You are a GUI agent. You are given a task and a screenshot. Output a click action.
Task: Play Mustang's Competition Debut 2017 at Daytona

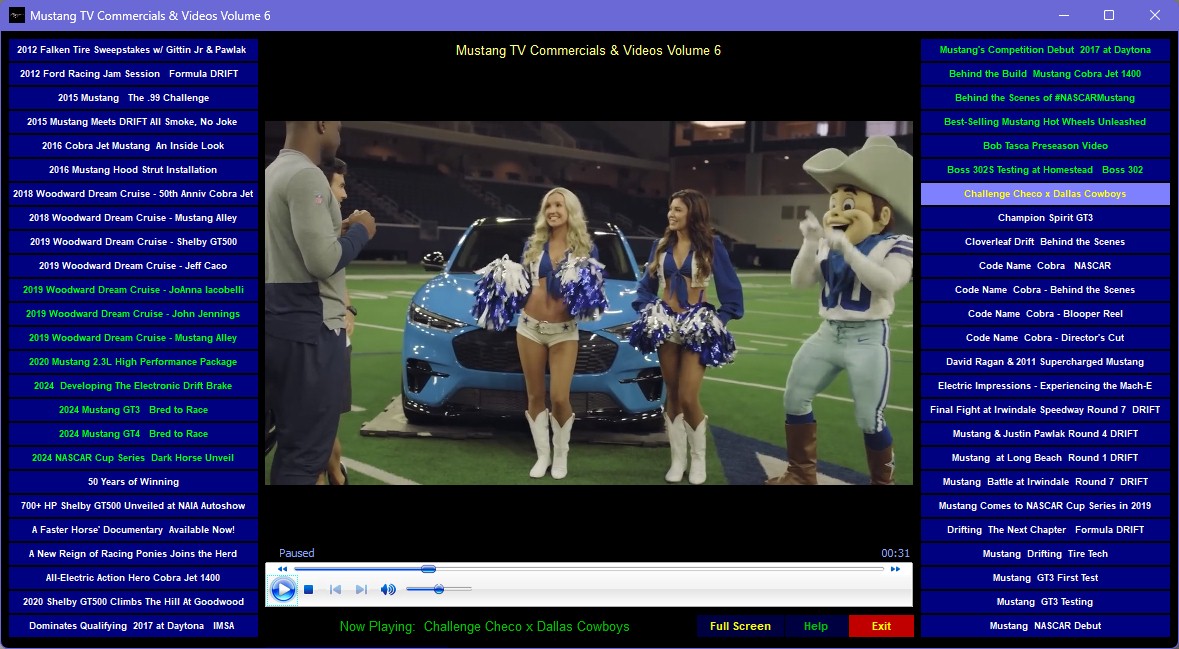[1045, 50]
